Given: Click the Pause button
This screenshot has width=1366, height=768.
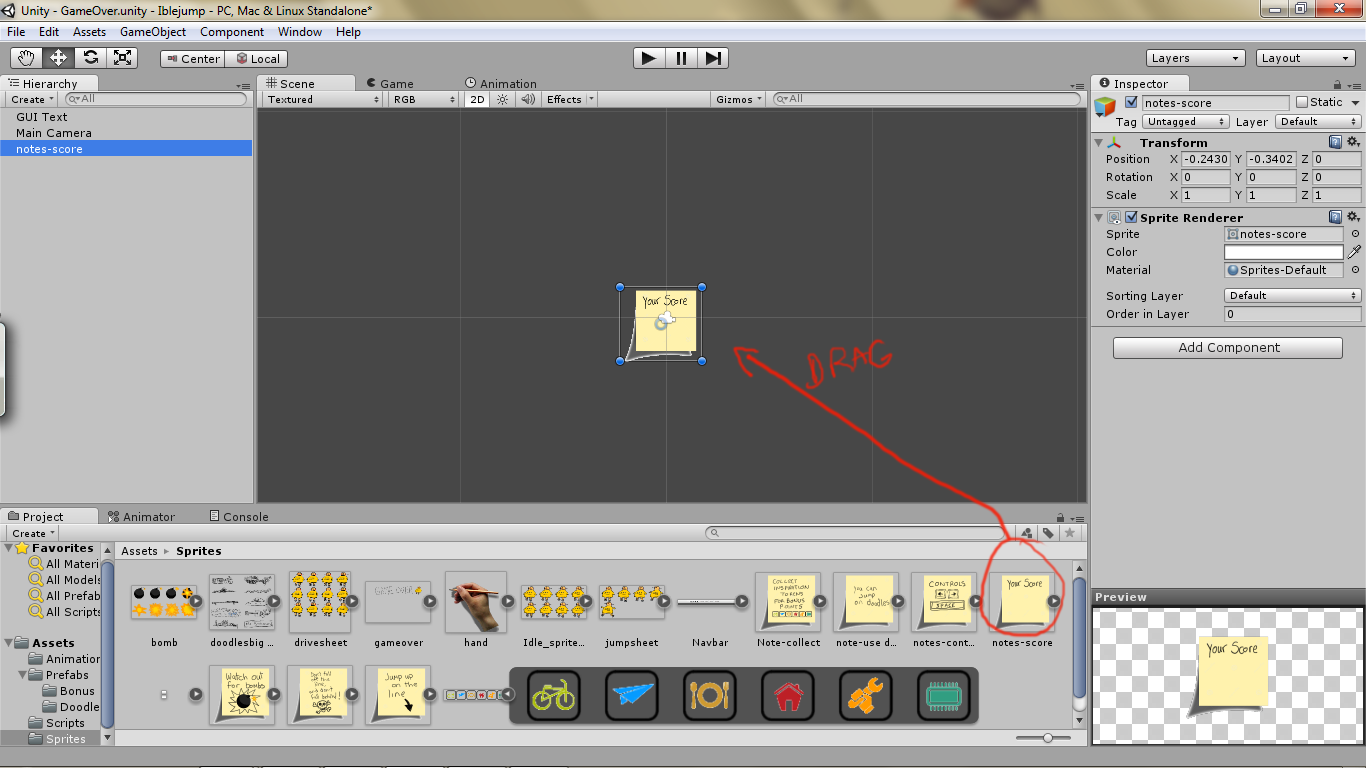Looking at the screenshot, I should click(681, 58).
